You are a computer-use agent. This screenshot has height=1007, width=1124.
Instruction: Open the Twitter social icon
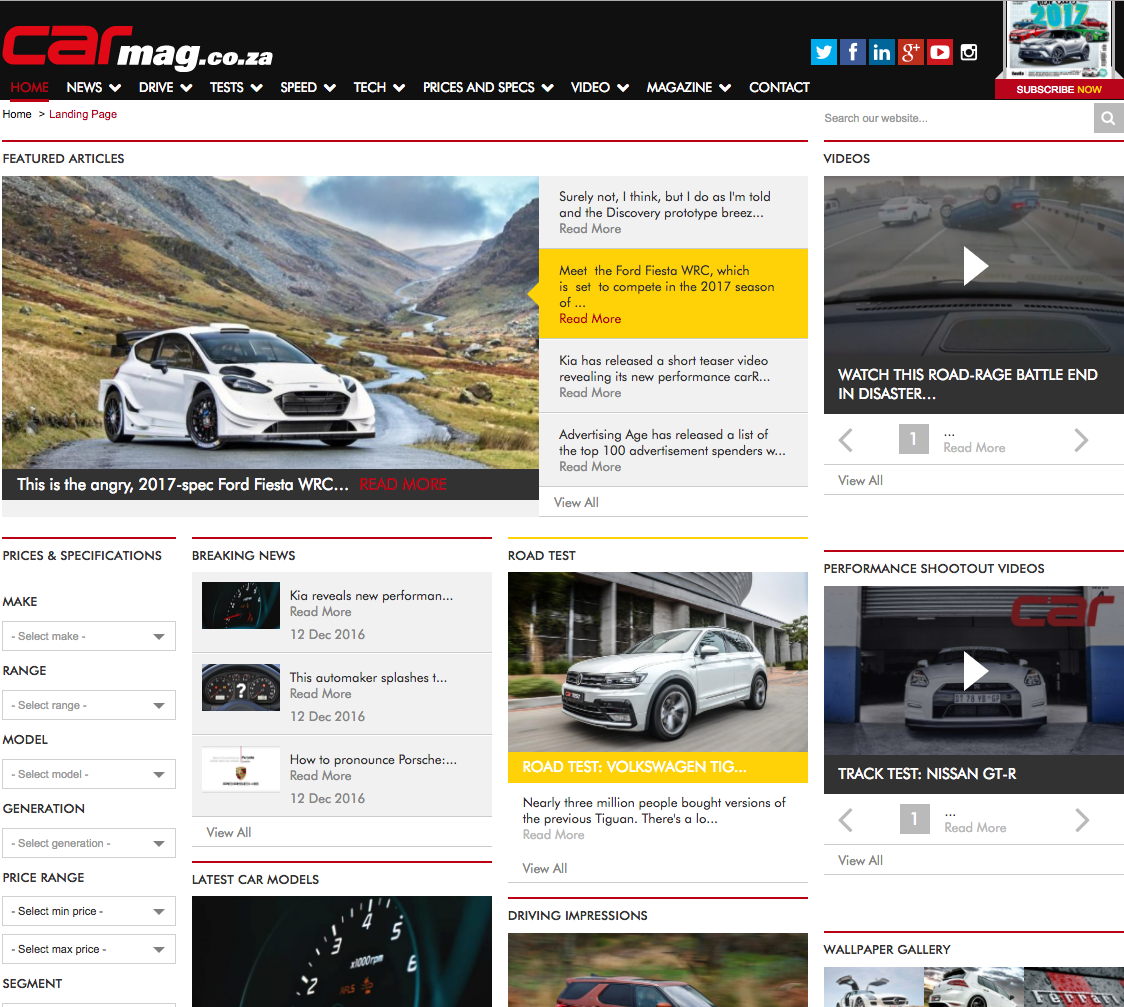pyautogui.click(x=824, y=52)
